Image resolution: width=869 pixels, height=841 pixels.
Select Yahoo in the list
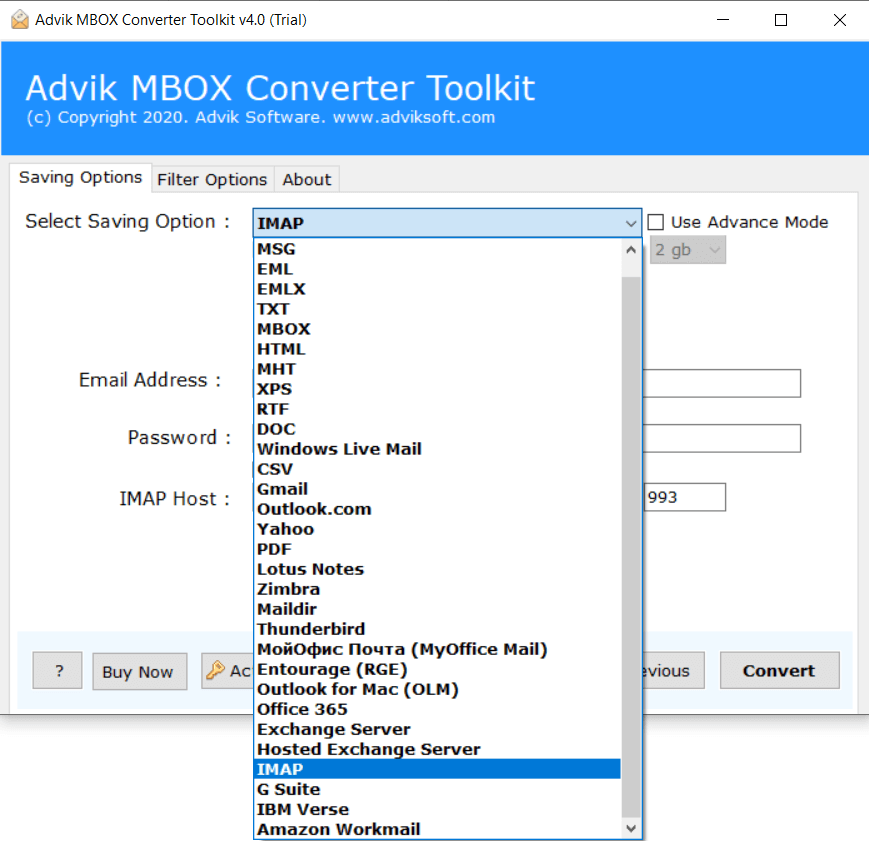click(438, 529)
